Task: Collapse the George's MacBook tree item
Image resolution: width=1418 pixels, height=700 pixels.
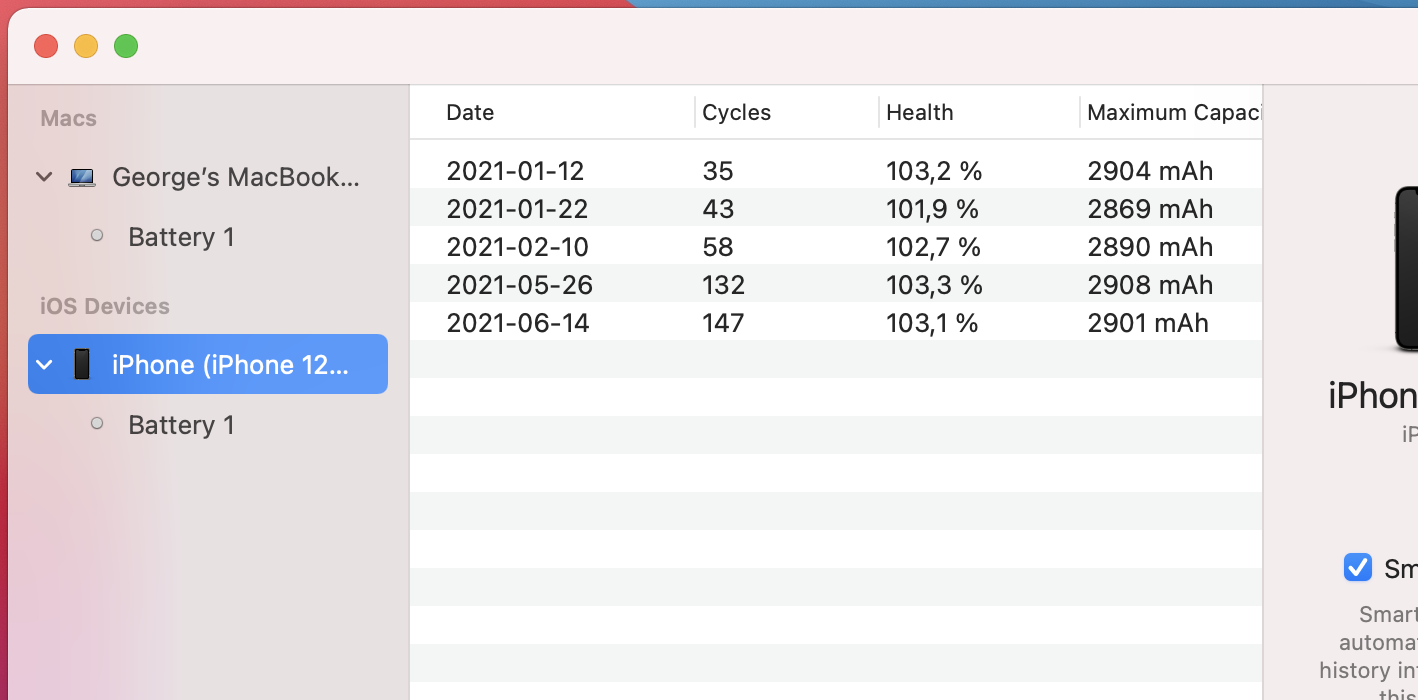Action: click(44, 177)
